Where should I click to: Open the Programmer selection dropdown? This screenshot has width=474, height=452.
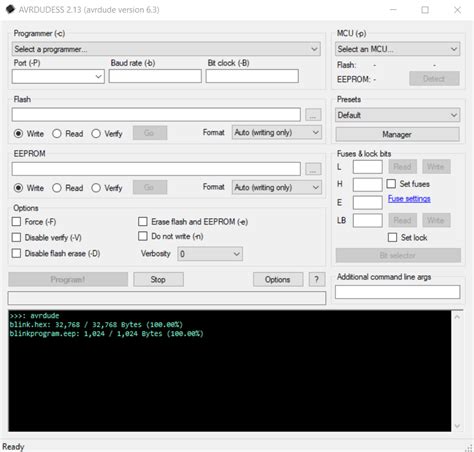pos(166,49)
